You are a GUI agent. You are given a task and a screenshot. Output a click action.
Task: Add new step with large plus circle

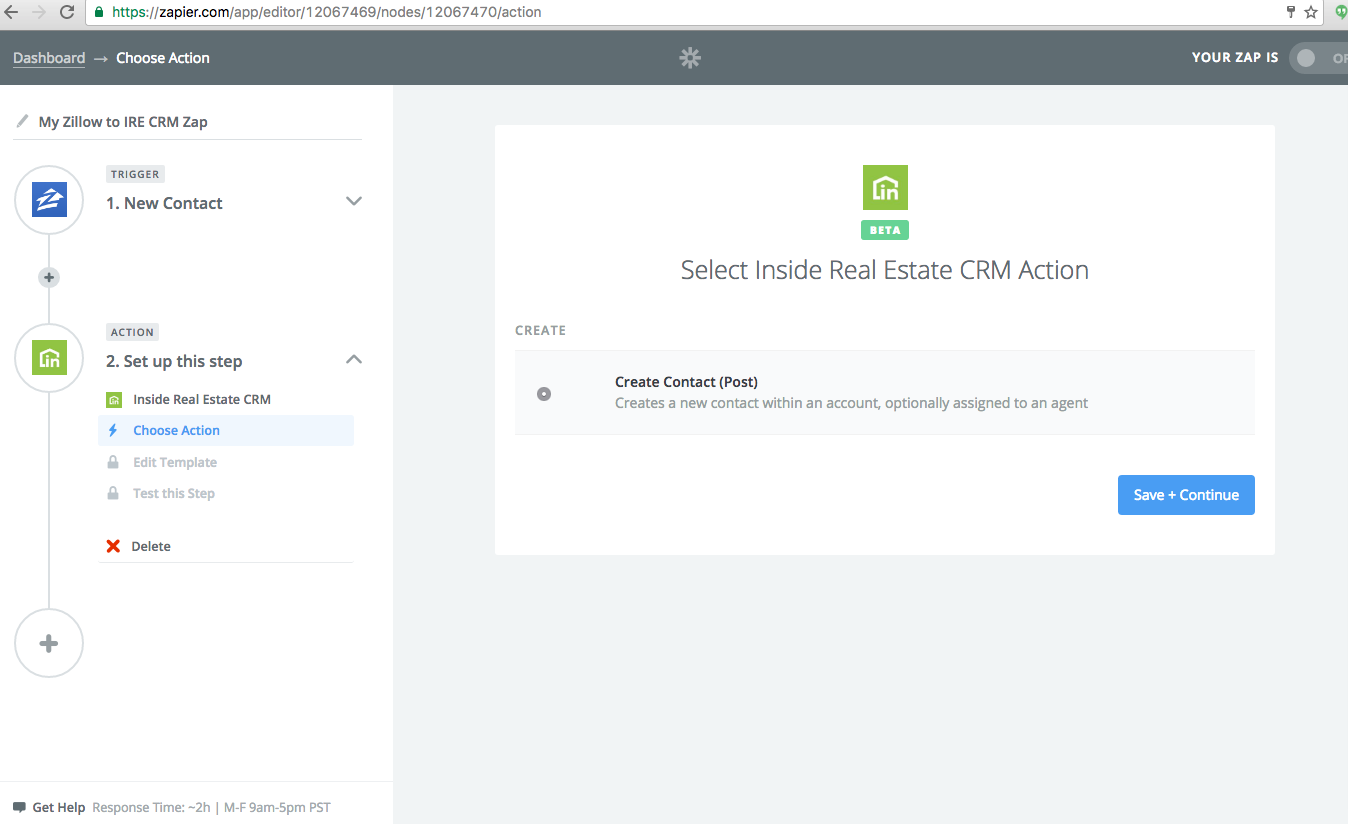point(49,643)
